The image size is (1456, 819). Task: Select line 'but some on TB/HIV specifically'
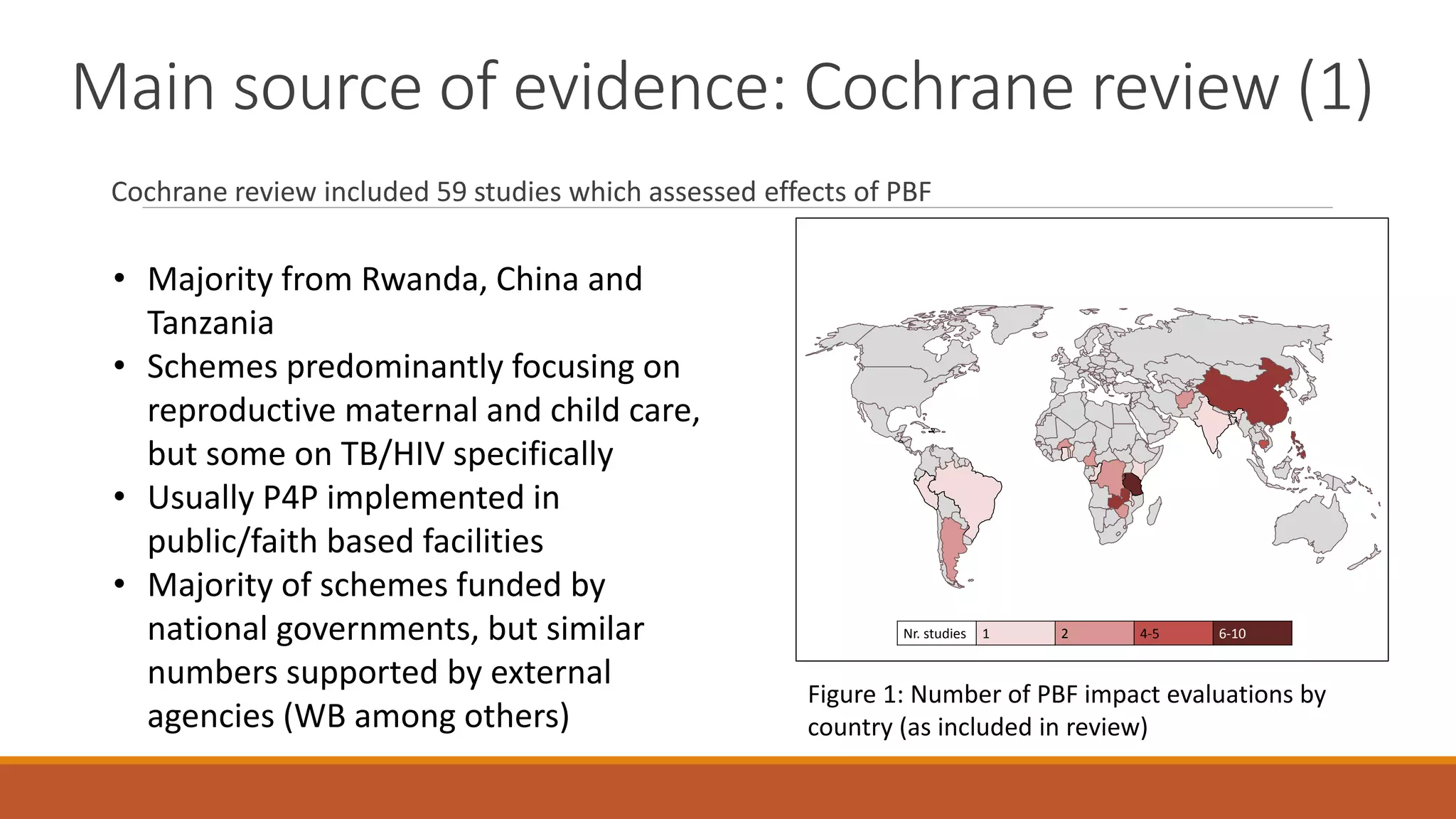click(380, 454)
